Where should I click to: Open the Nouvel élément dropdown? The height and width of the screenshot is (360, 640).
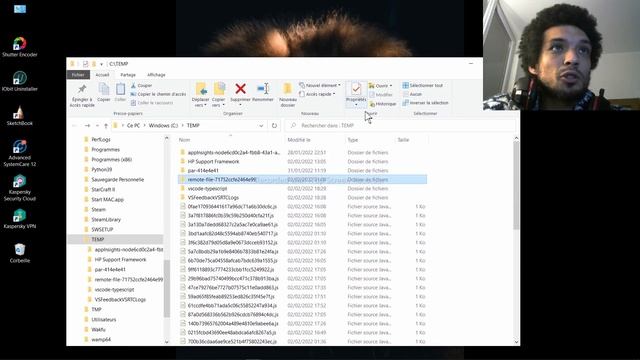(320, 85)
